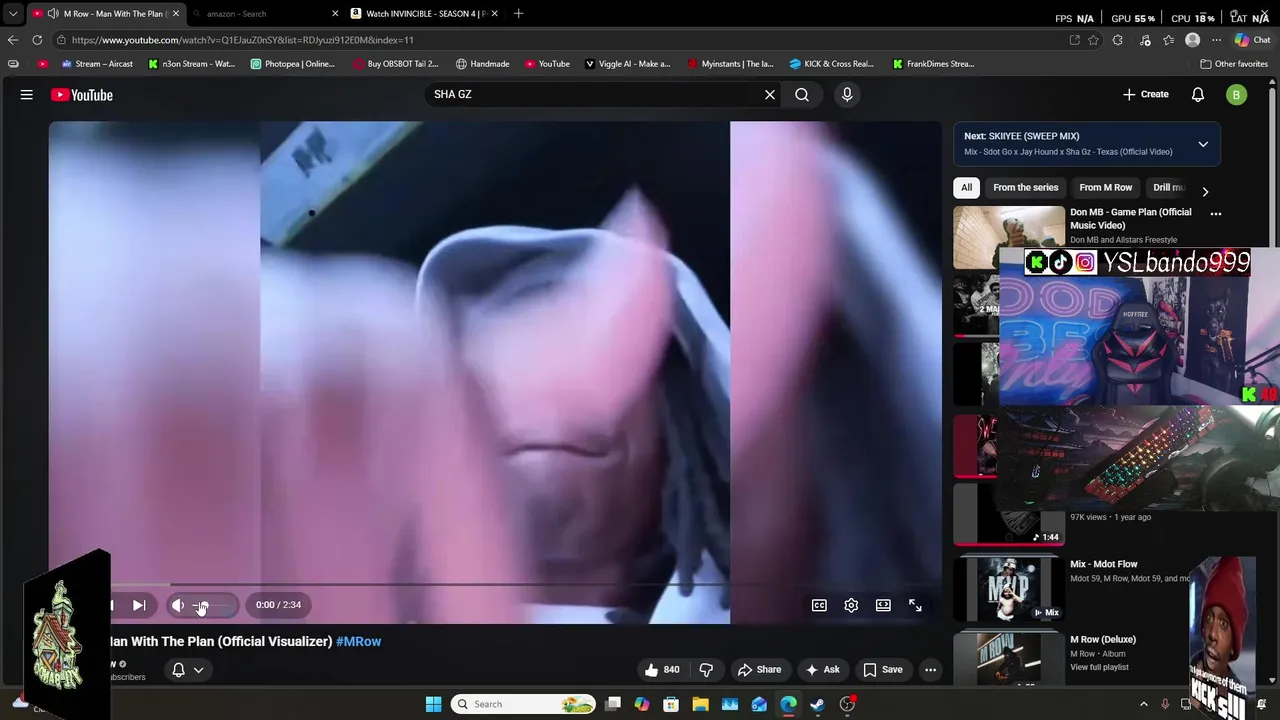
Task: Open the YouTube guide hamburger menu
Action: (x=27, y=95)
